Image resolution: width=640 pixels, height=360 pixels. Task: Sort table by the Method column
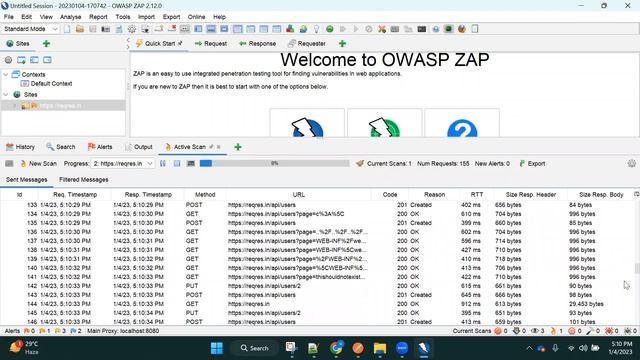(x=205, y=195)
